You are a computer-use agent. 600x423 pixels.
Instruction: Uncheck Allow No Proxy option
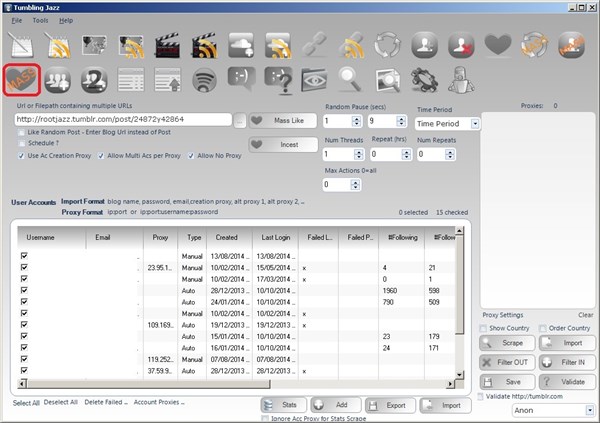(191, 156)
